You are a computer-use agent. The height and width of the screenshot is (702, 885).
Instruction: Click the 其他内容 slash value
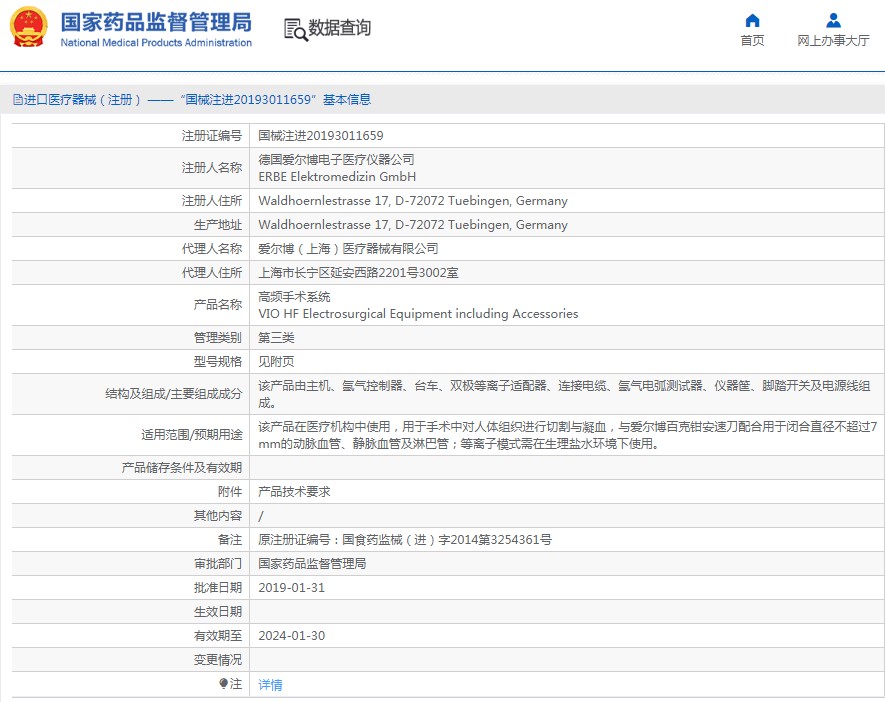[x=261, y=516]
